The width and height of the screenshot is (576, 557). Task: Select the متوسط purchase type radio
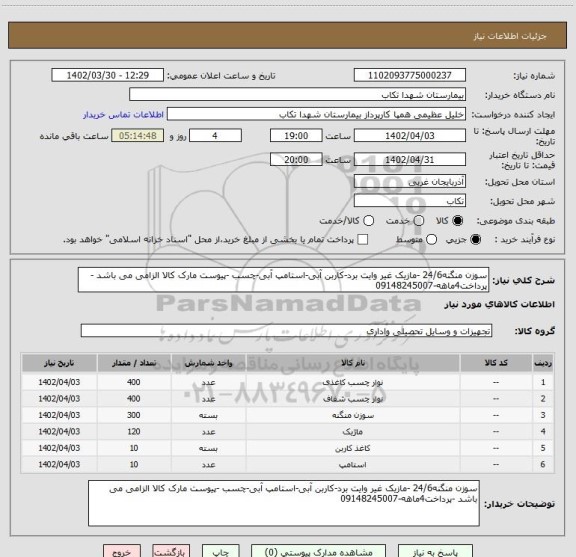coord(431,240)
